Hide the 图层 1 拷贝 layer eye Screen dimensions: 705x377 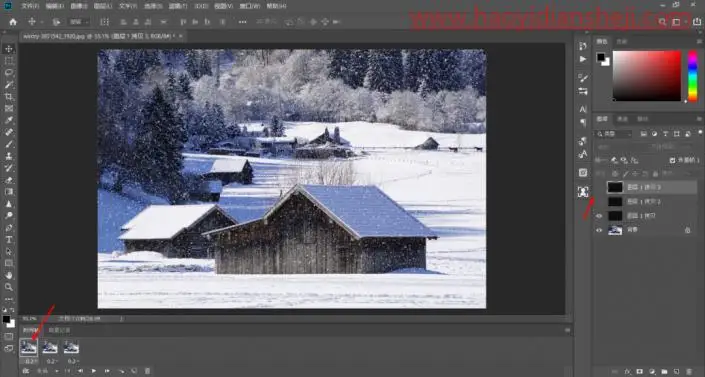(599, 216)
